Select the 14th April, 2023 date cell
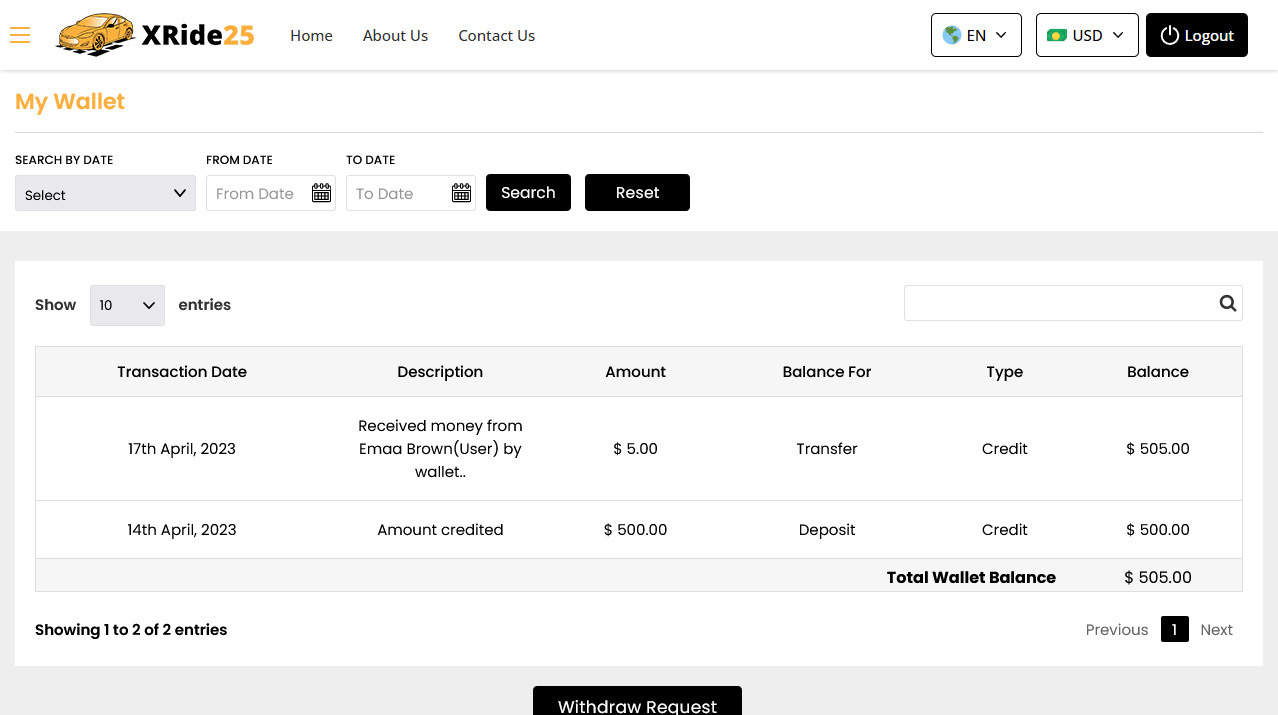Image resolution: width=1278 pixels, height=715 pixels. coord(182,529)
